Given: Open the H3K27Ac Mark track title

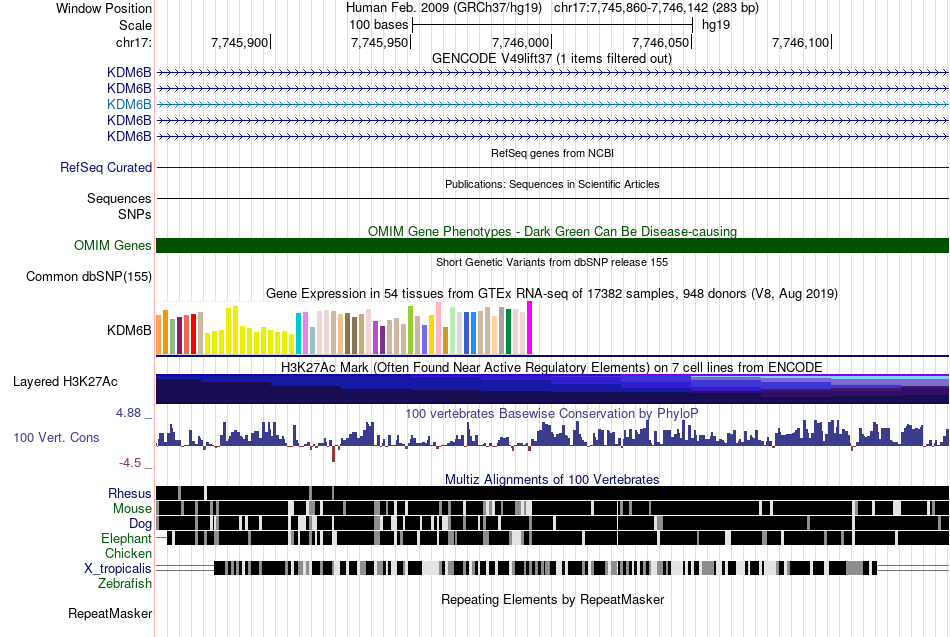Looking at the screenshot, I should coord(552,368).
